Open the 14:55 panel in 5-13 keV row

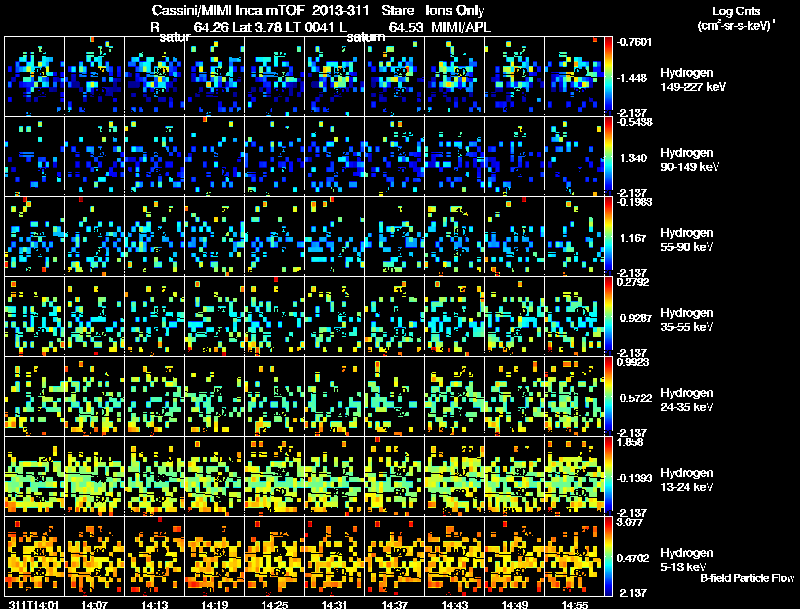point(574,556)
